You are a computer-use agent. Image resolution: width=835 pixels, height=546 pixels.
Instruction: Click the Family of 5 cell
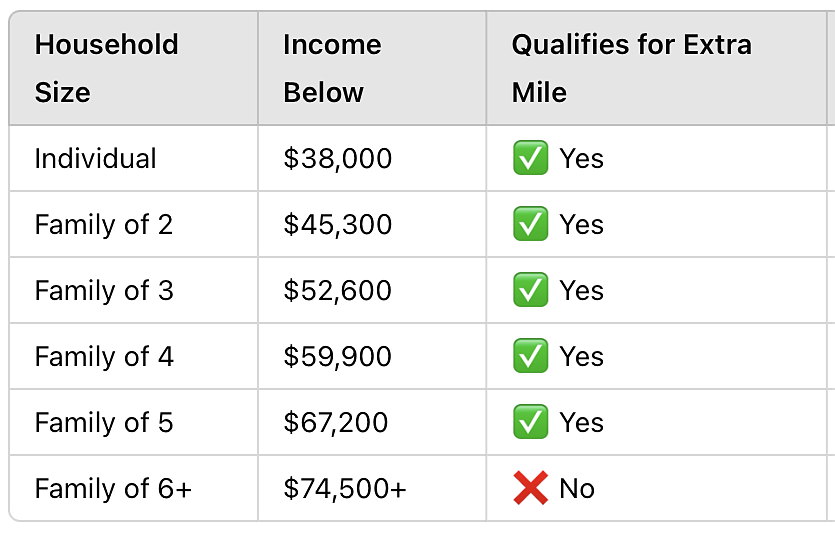pyautogui.click(x=134, y=422)
